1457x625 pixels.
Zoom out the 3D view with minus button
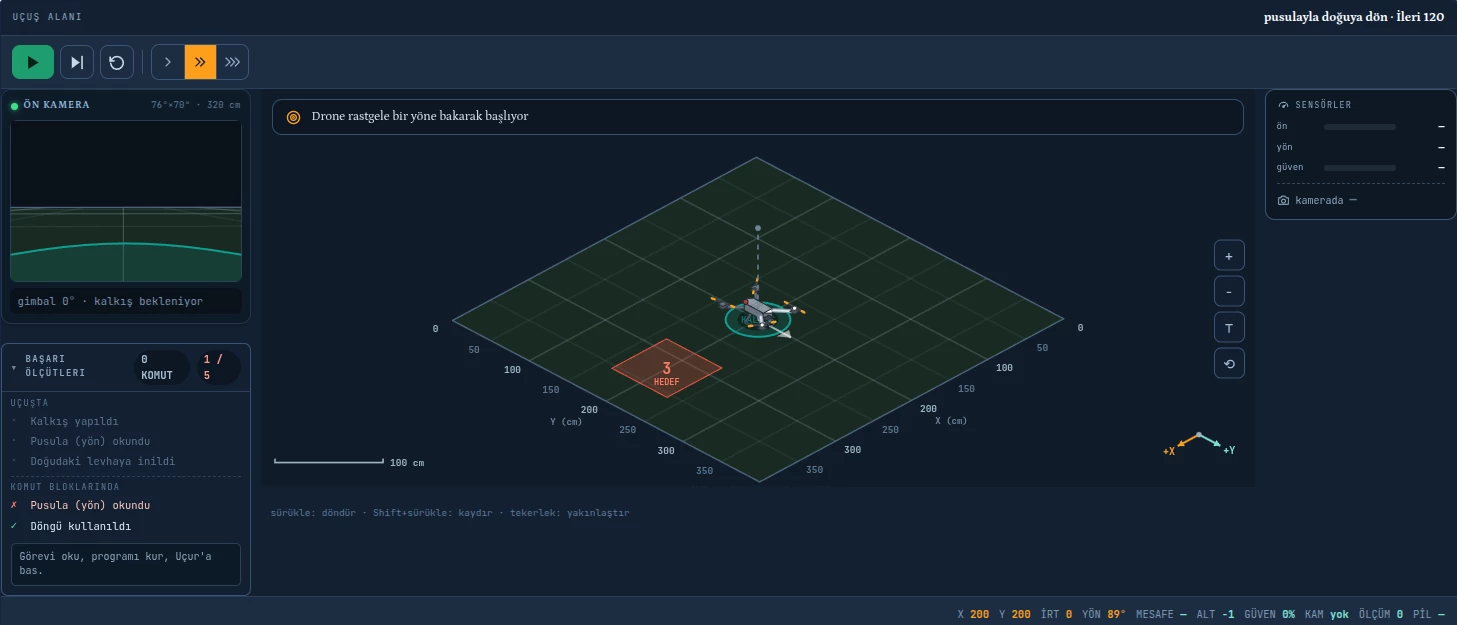pos(1229,291)
